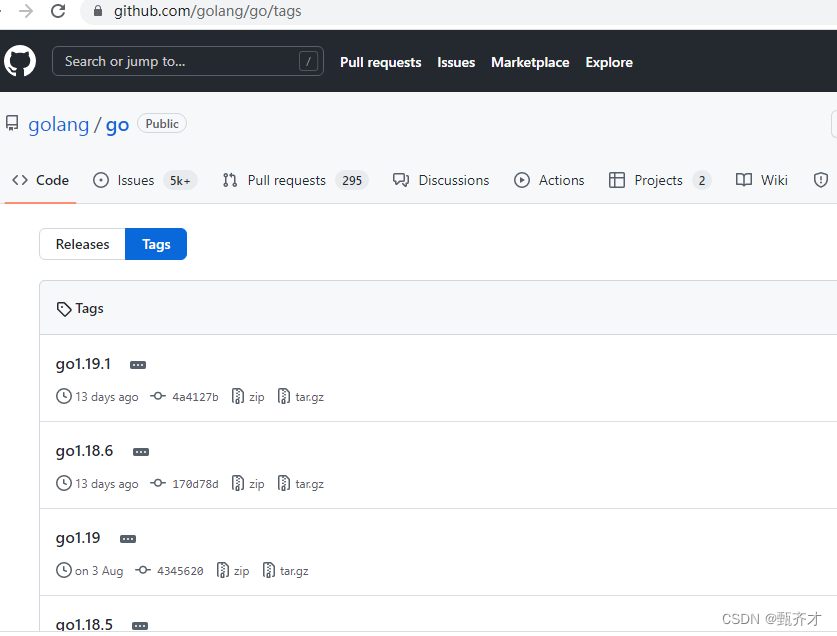This screenshot has width=837, height=636.
Task: Download tar.gz for go1.19.1
Action: coord(301,397)
